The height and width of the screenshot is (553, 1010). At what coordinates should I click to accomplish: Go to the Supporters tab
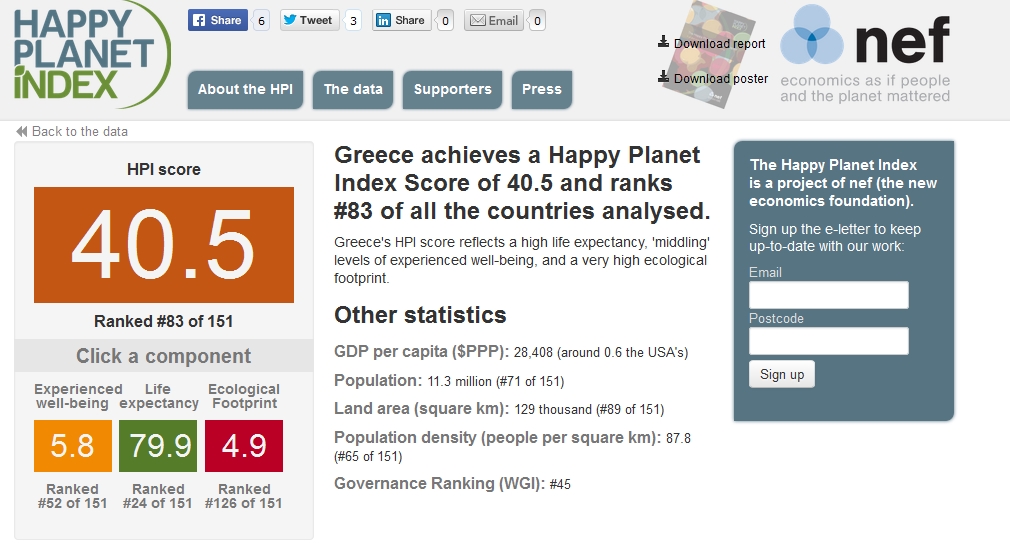tap(452, 89)
